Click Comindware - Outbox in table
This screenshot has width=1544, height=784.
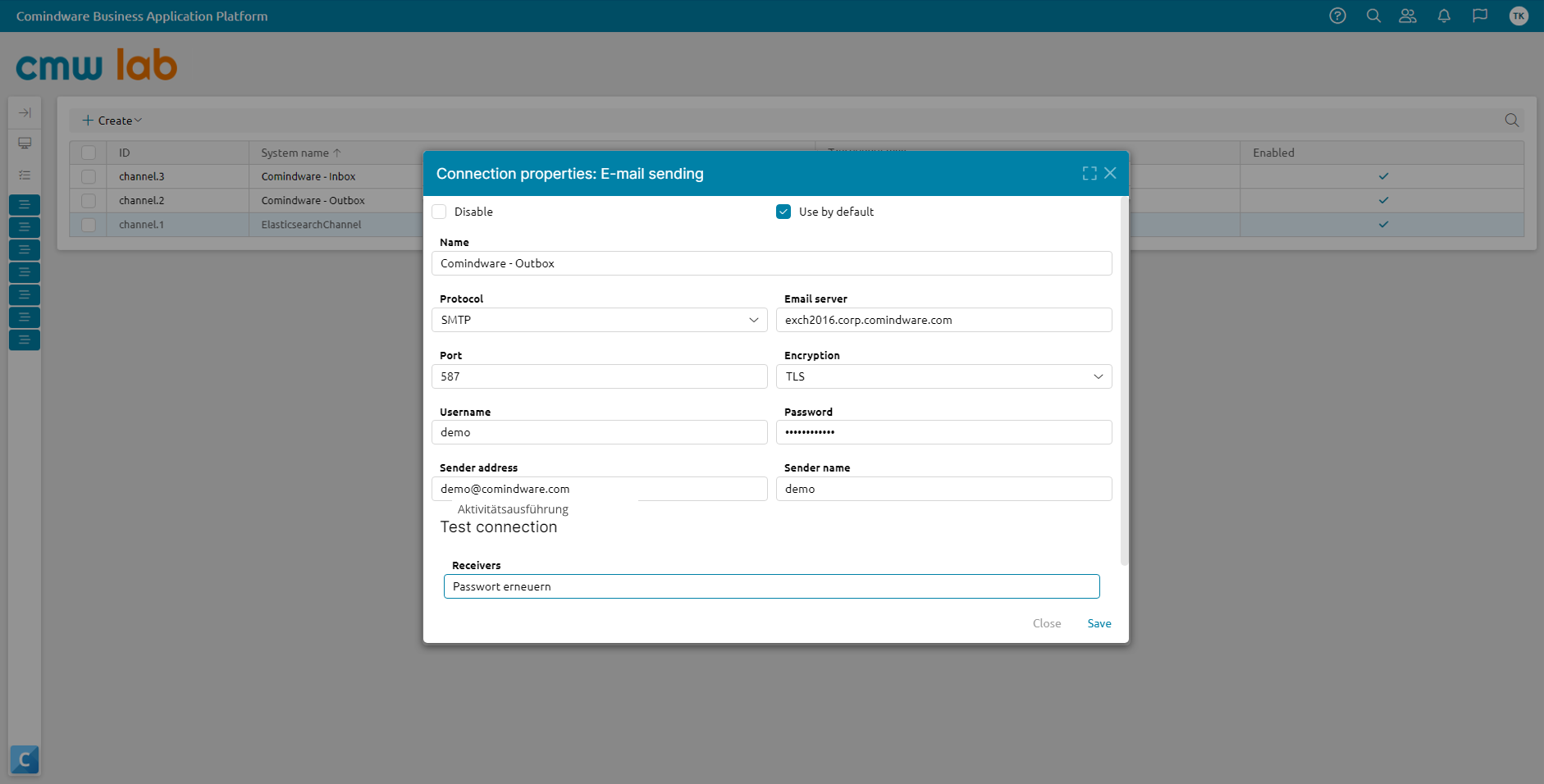pyautogui.click(x=313, y=200)
